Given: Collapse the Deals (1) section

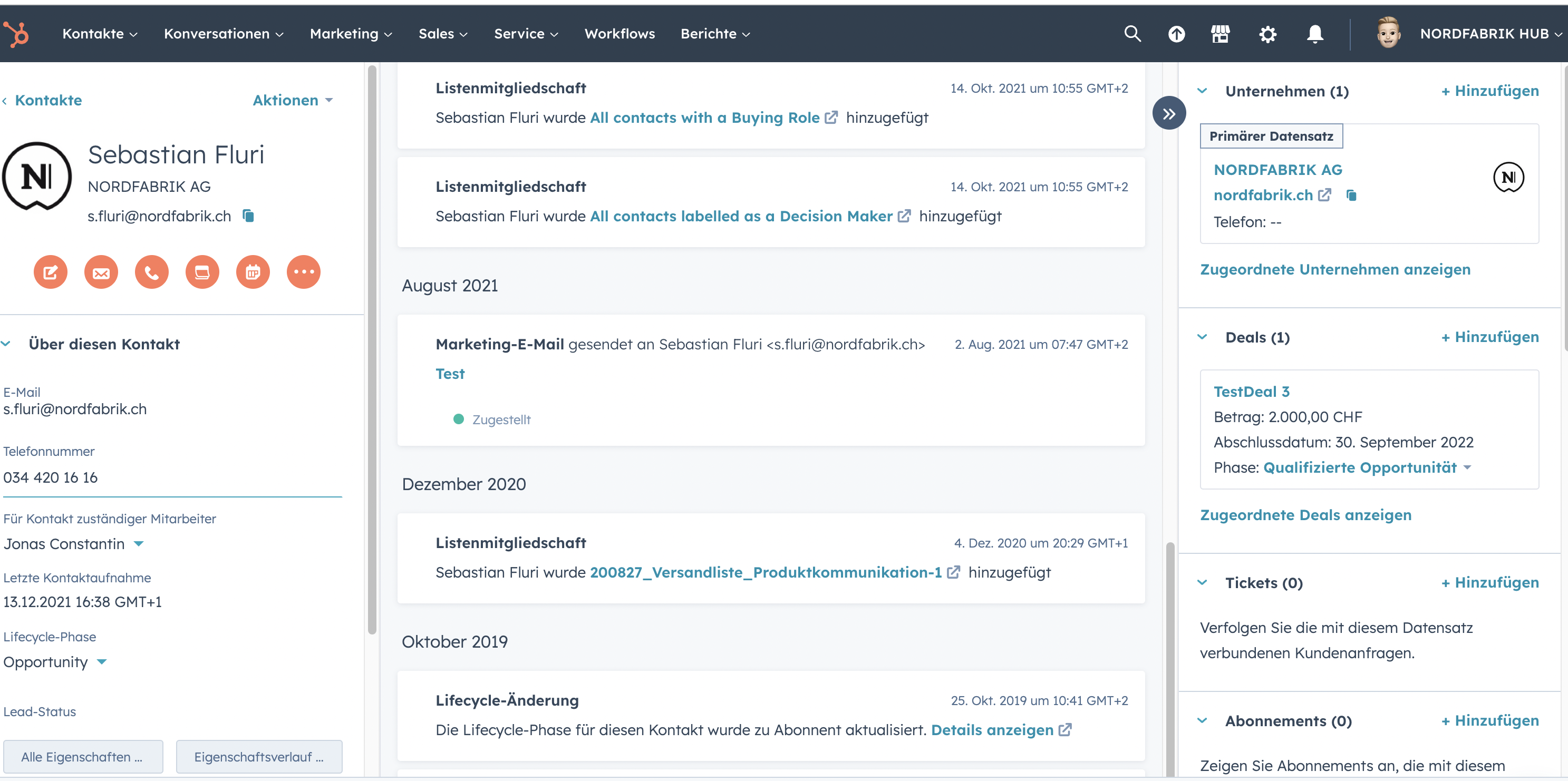Looking at the screenshot, I should coord(1202,337).
